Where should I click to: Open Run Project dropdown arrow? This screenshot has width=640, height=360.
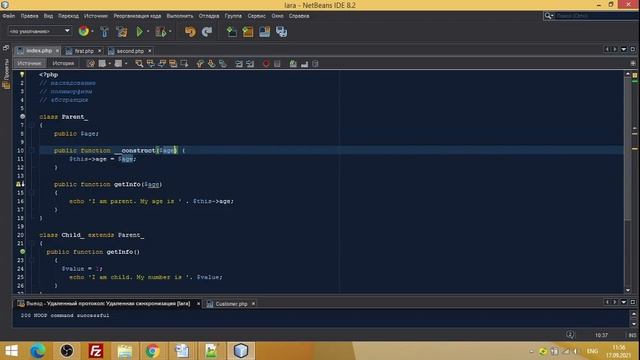coord(148,31)
